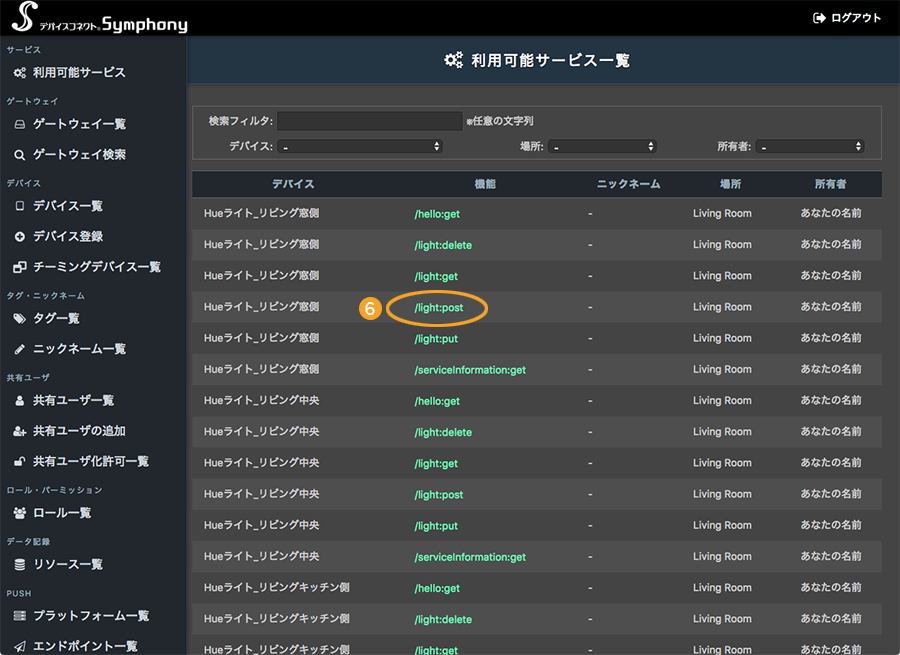Open /light:get for リビング窓側
This screenshot has width=900, height=655.
tap(436, 277)
